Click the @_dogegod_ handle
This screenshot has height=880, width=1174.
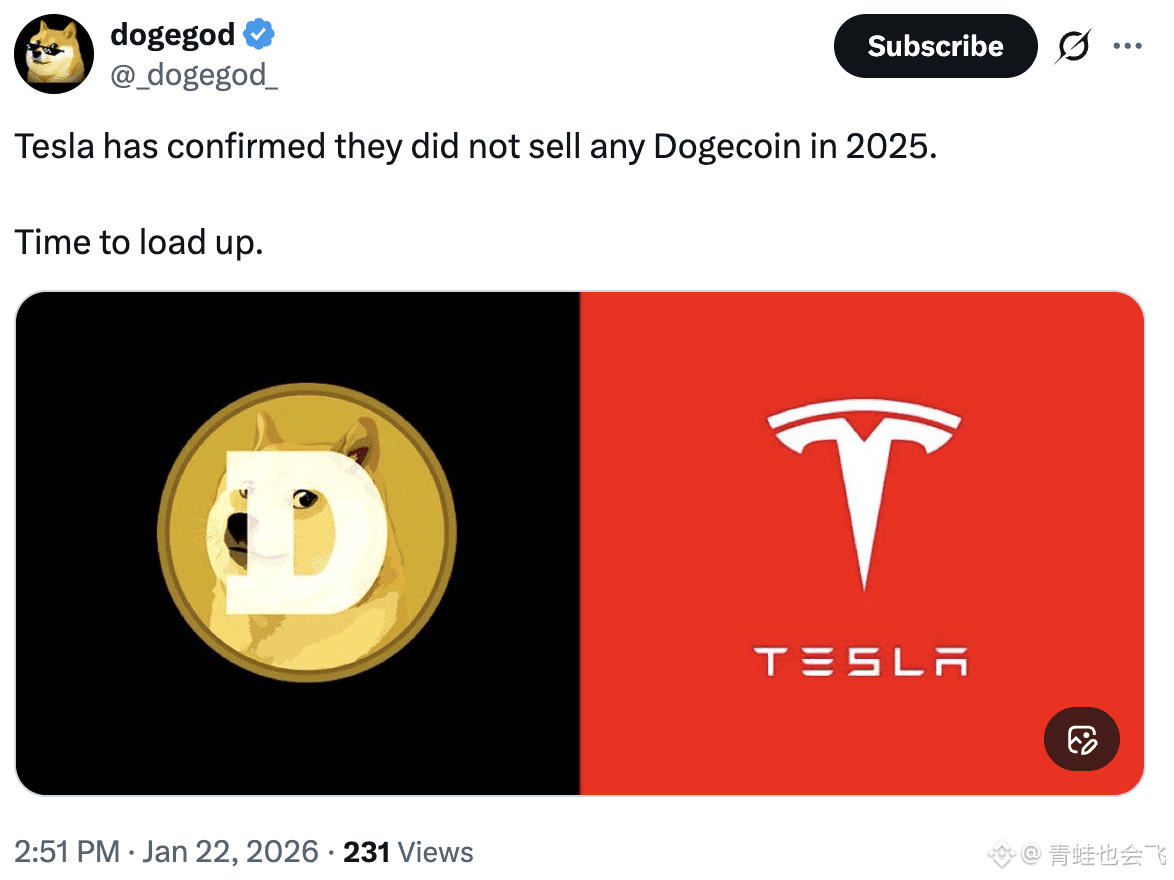(x=194, y=75)
